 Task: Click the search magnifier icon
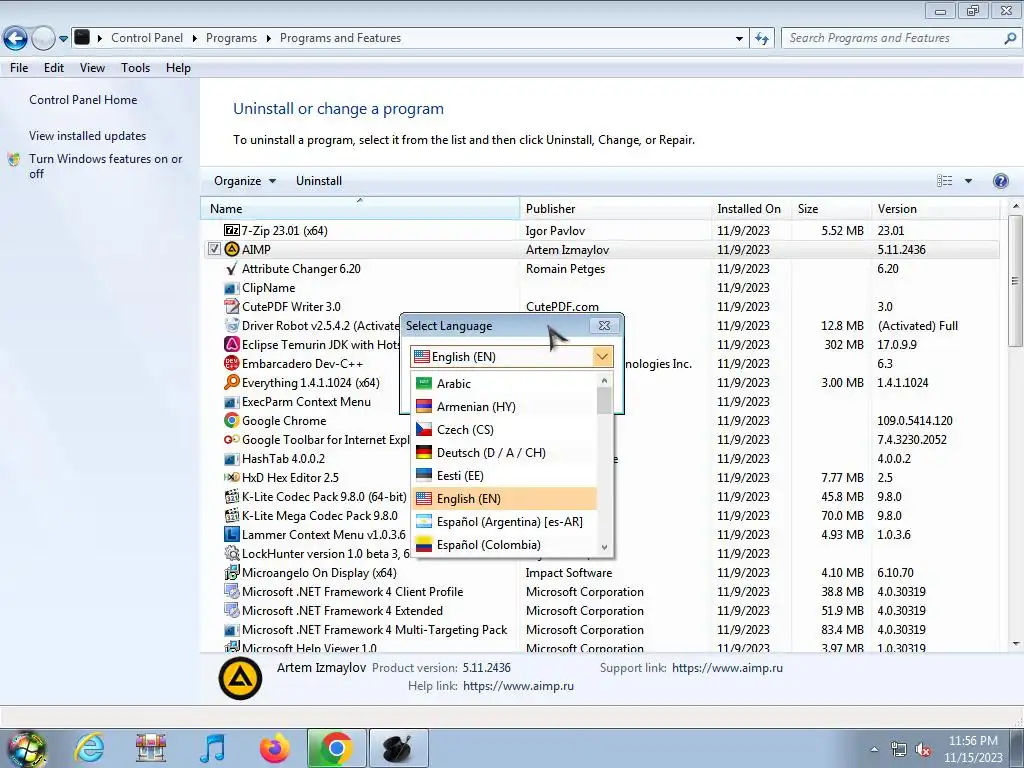[1010, 39]
